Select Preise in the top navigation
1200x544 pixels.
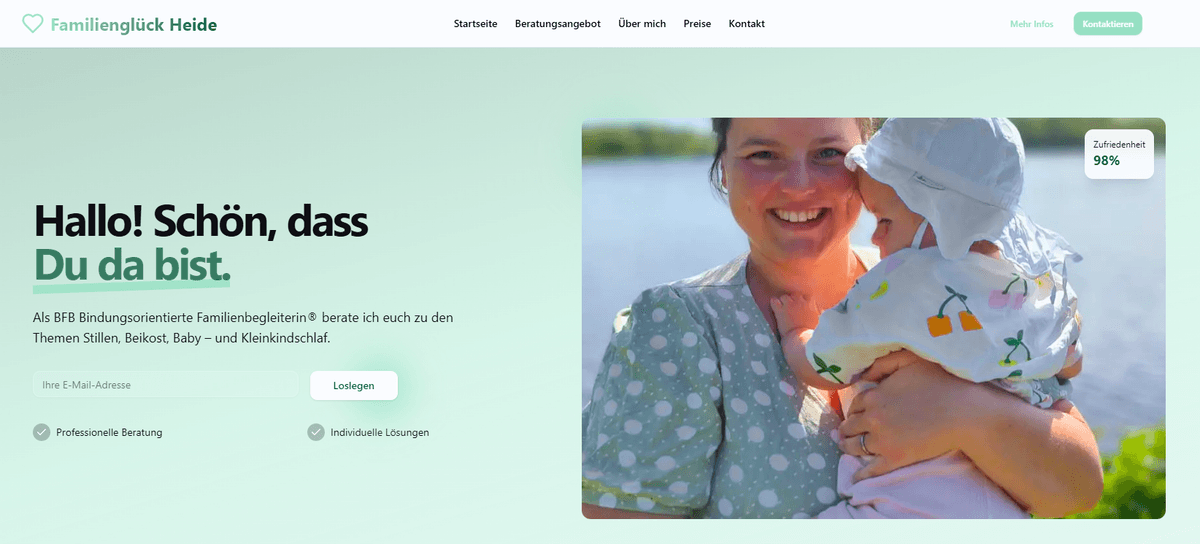pyautogui.click(x=697, y=24)
